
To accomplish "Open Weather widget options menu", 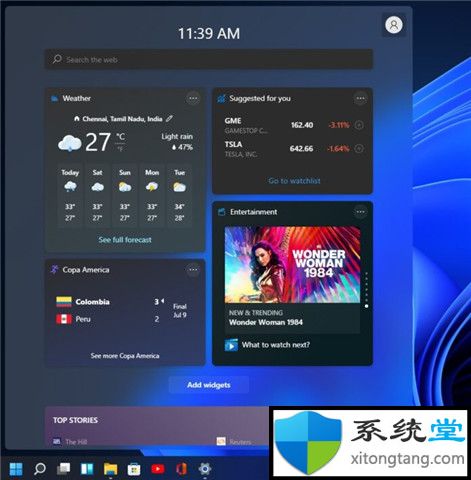I will (x=193, y=98).
